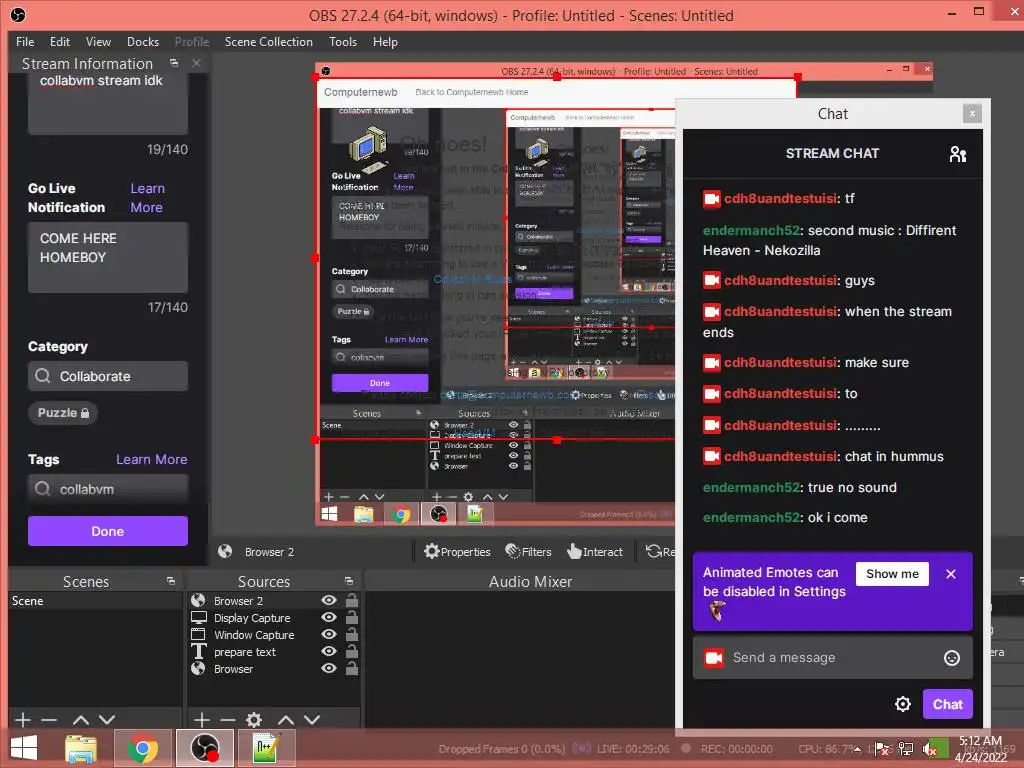The width and height of the screenshot is (1024, 768).
Task: Open Properties for Browser 2 source
Action: [x=457, y=552]
